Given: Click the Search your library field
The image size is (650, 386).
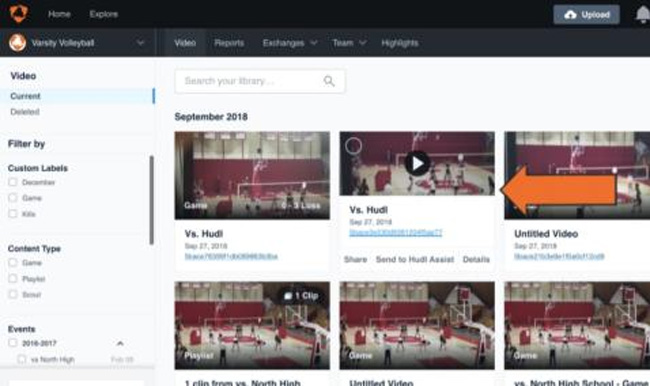Looking at the screenshot, I should [x=260, y=81].
